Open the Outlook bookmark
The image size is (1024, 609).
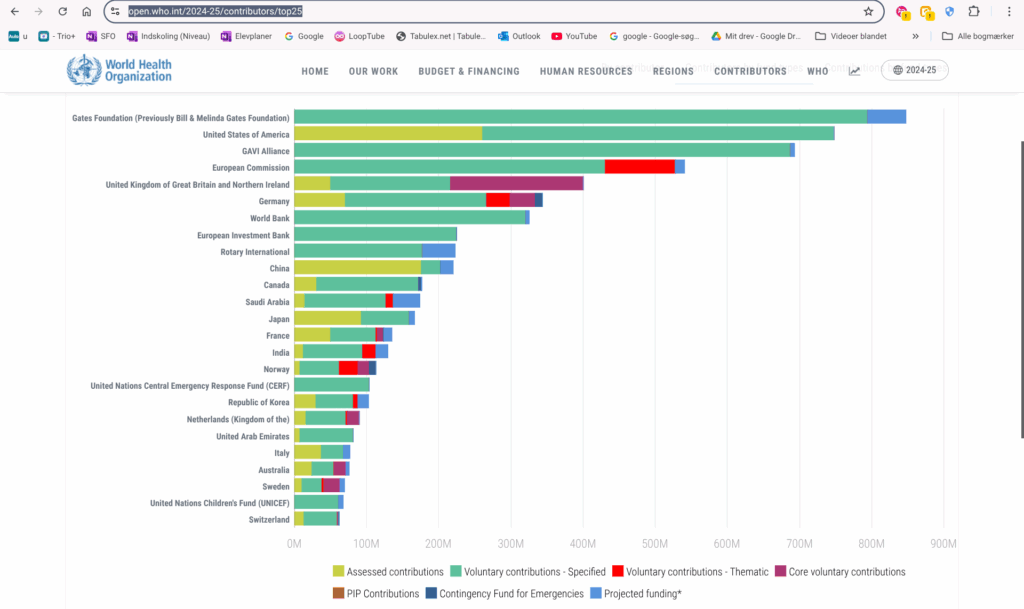coord(519,36)
